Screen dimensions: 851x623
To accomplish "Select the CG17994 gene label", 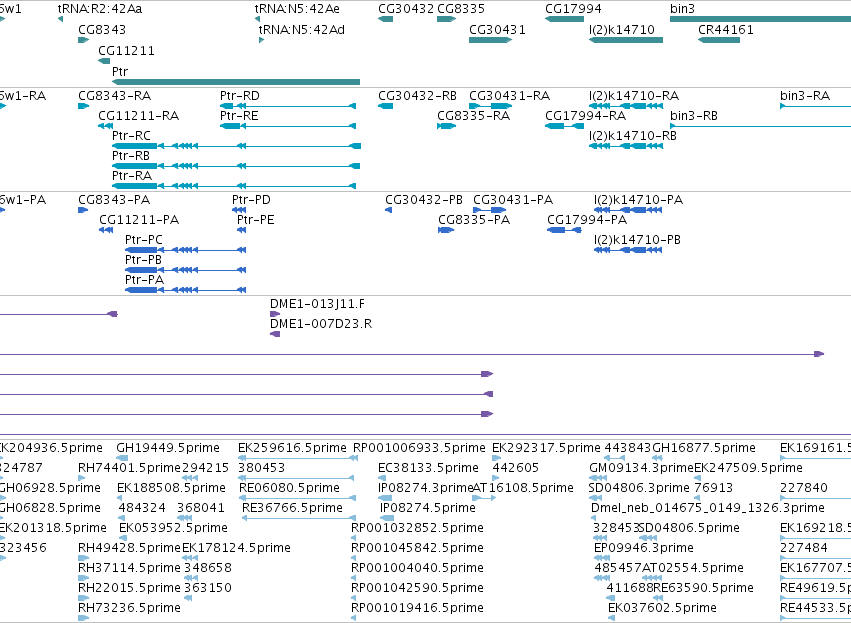I will [x=573, y=9].
